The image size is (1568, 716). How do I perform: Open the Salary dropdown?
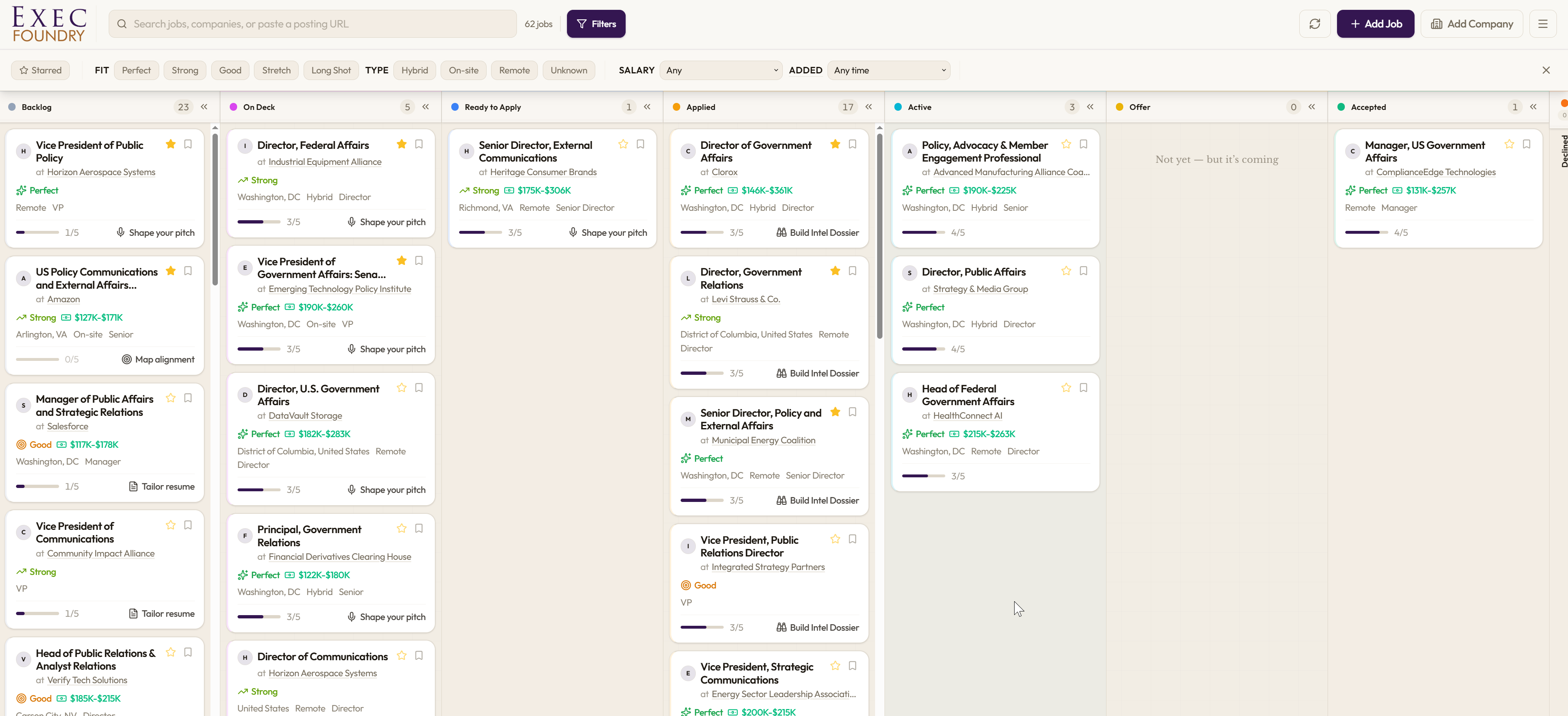pos(721,70)
